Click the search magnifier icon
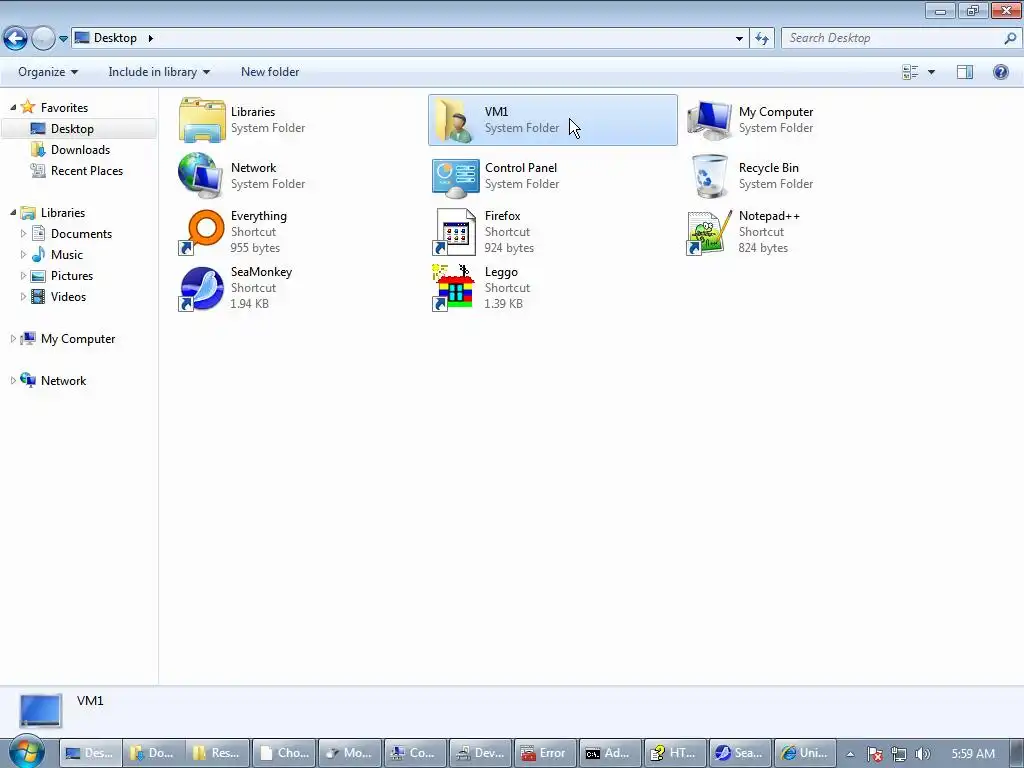 (x=1010, y=38)
